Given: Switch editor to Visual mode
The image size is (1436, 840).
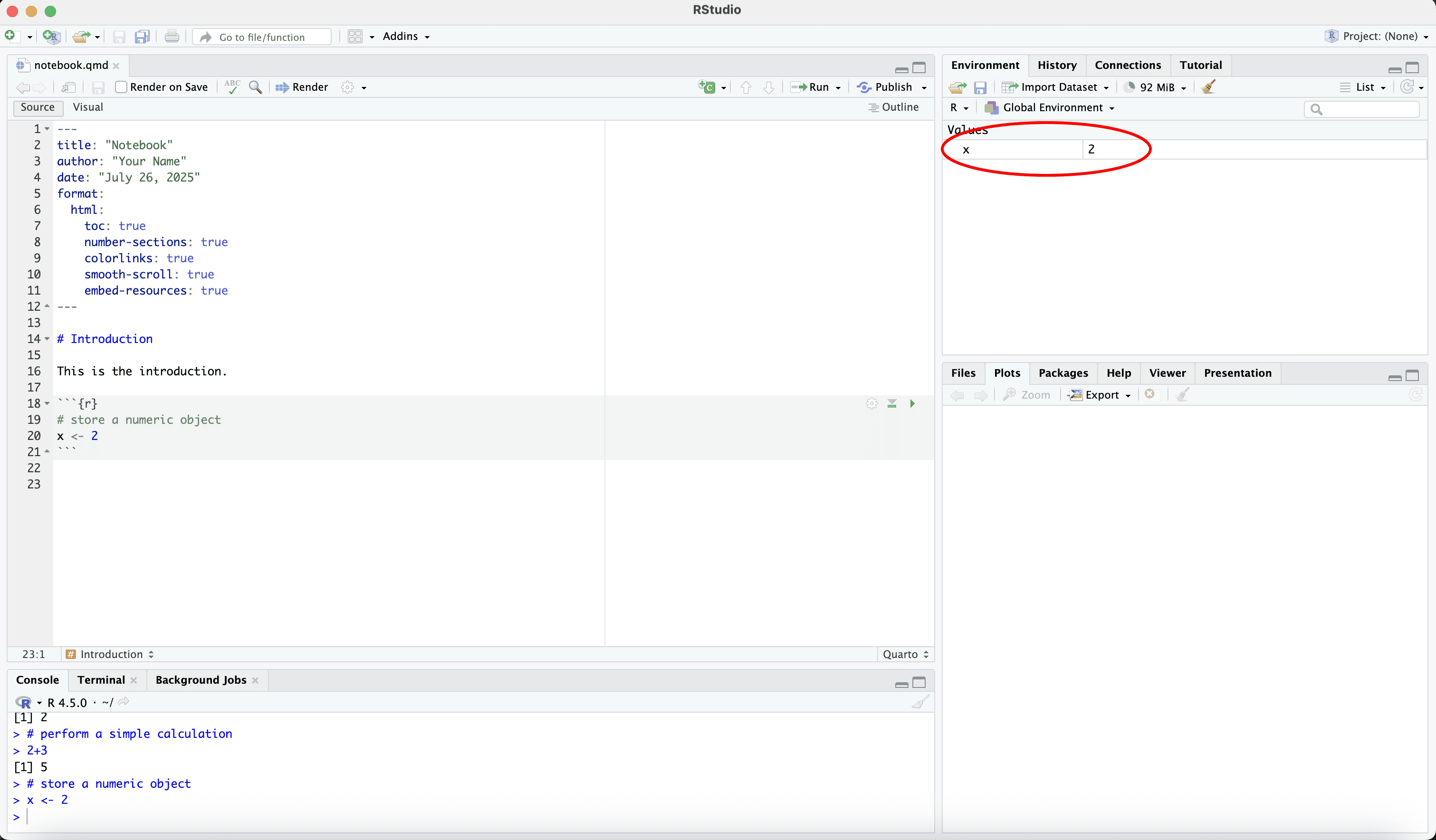Looking at the screenshot, I should [88, 107].
